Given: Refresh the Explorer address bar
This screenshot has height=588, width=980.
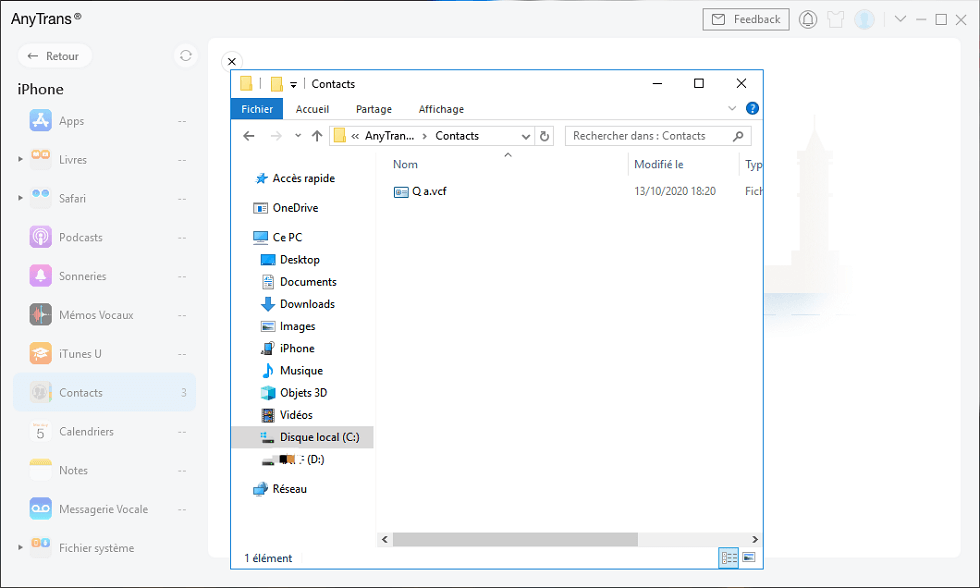Looking at the screenshot, I should (544, 136).
